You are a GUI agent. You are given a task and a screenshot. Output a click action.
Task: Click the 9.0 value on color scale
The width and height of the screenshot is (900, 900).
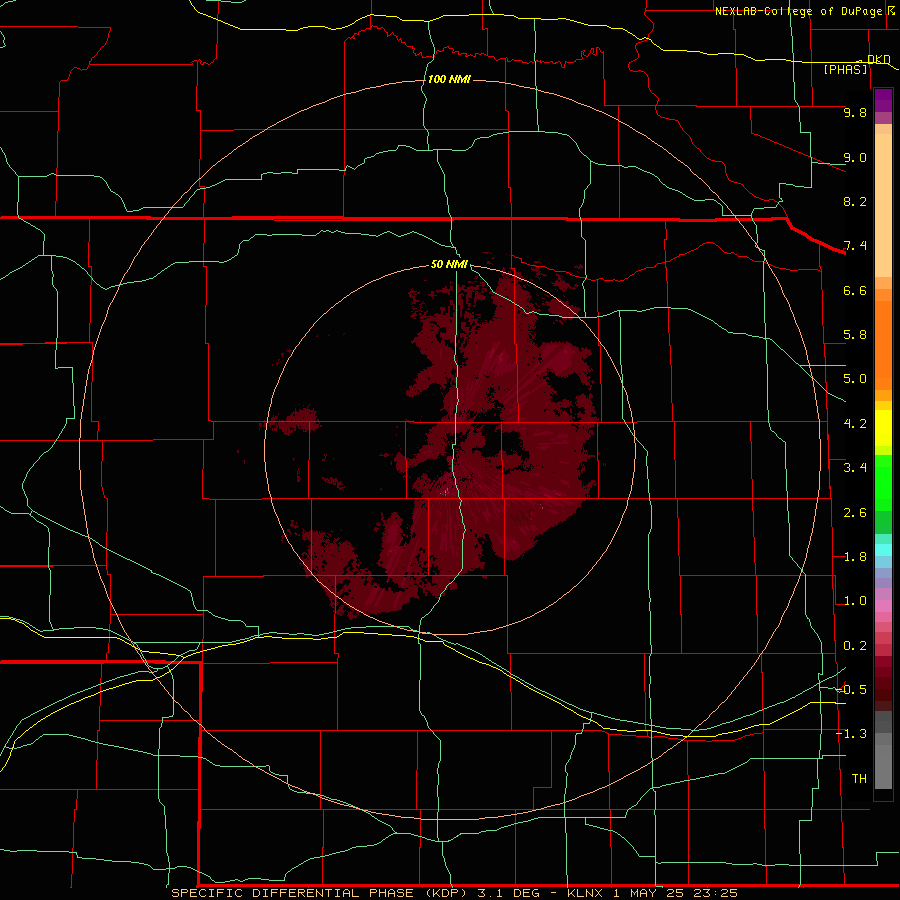pyautogui.click(x=855, y=157)
